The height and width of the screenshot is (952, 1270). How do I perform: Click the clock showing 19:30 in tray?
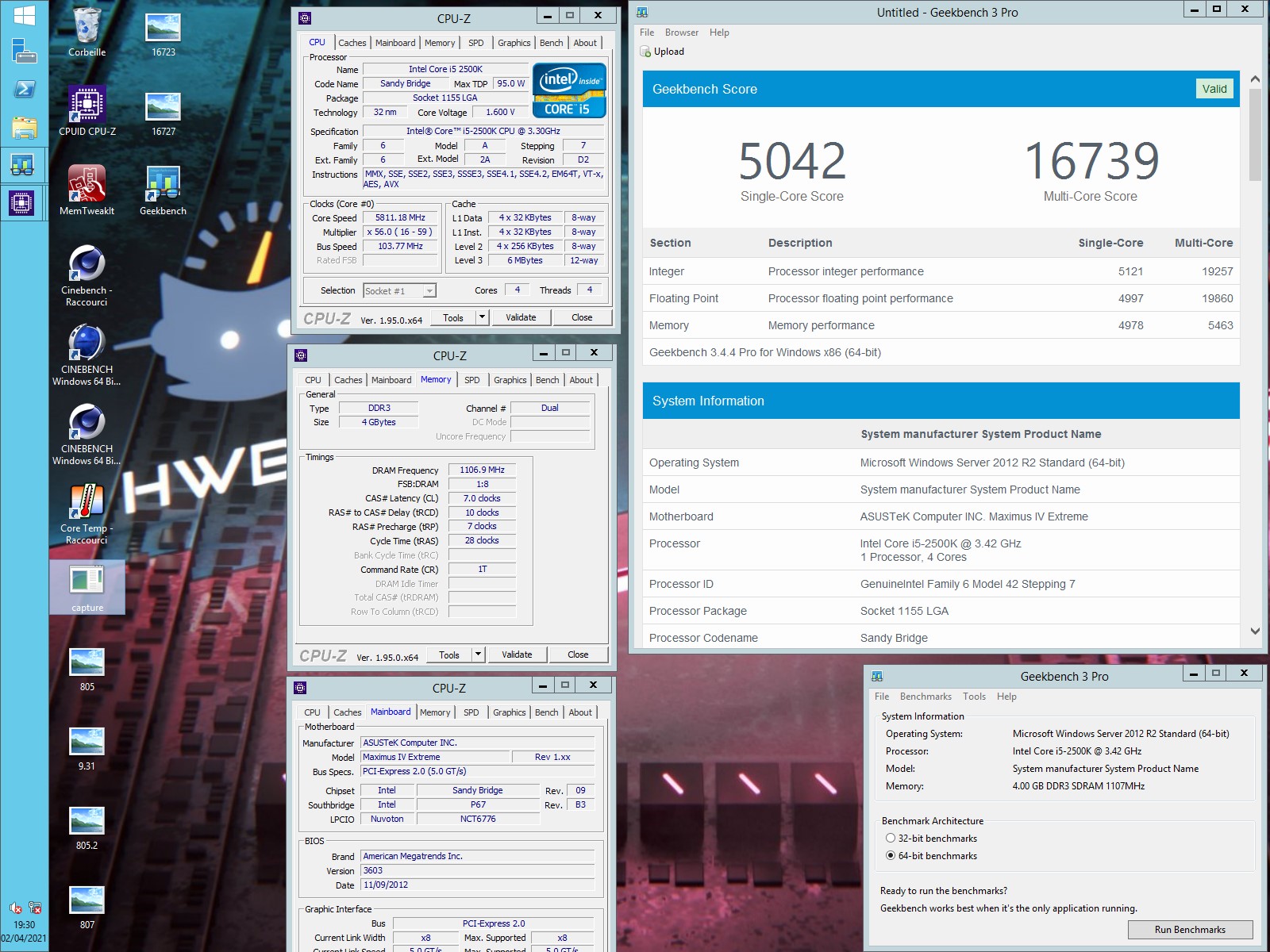(x=24, y=924)
